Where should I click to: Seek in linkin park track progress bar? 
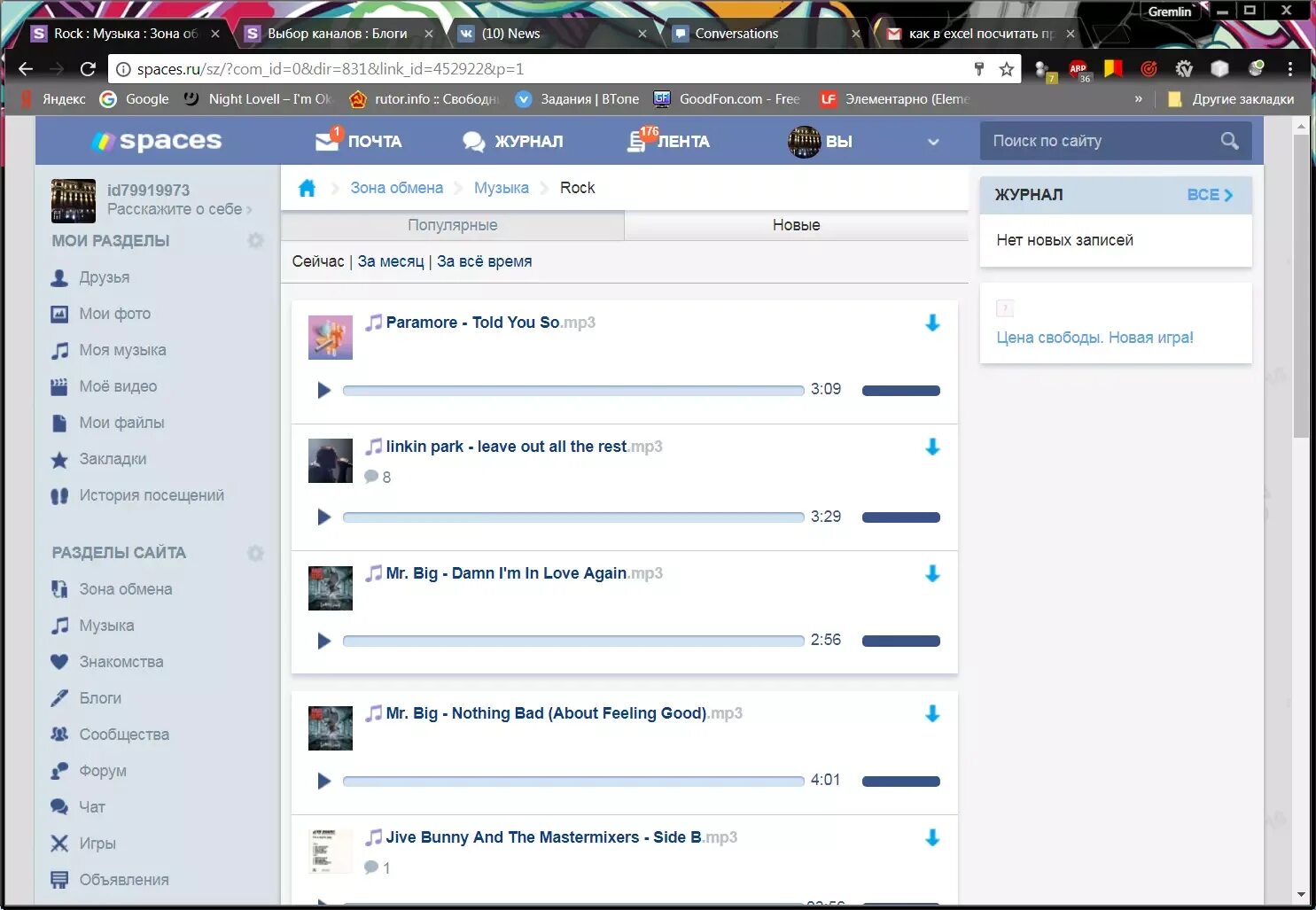tap(573, 517)
